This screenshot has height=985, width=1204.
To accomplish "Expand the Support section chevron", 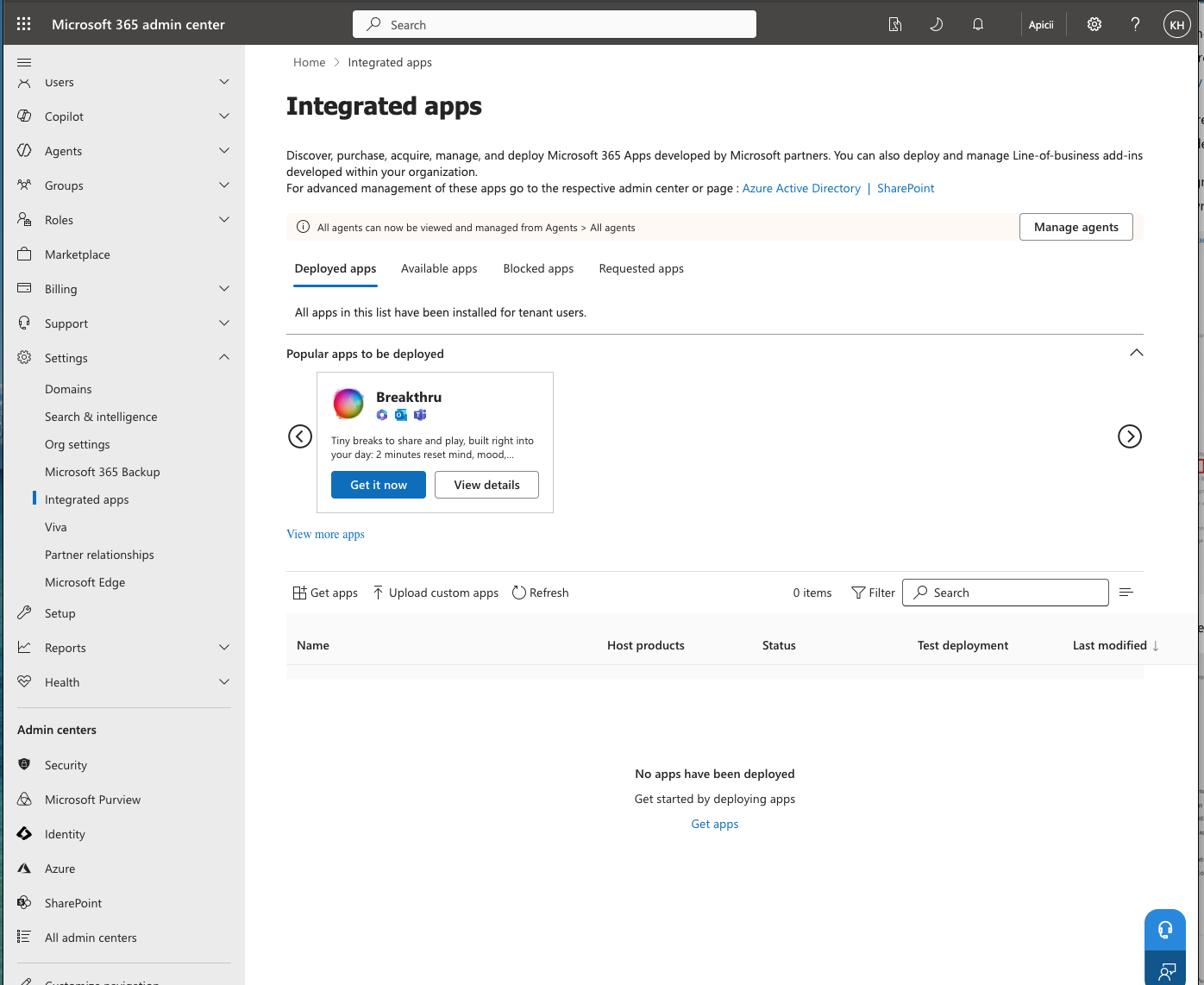I will point(224,323).
